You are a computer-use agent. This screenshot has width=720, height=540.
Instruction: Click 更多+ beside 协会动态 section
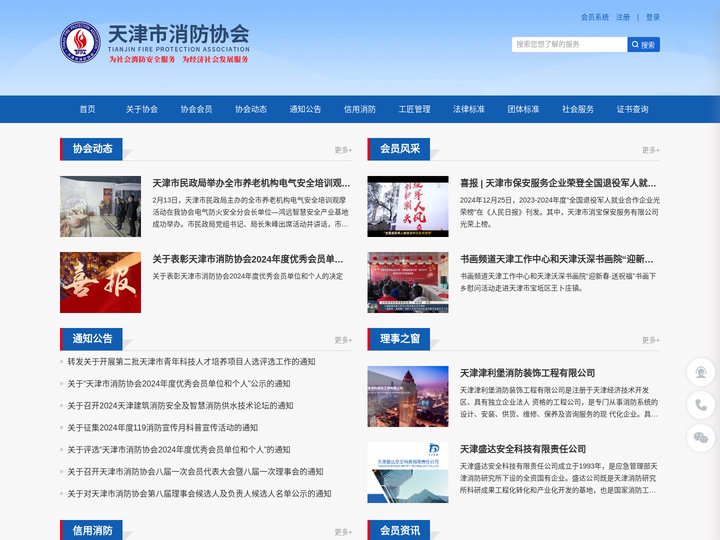343,150
